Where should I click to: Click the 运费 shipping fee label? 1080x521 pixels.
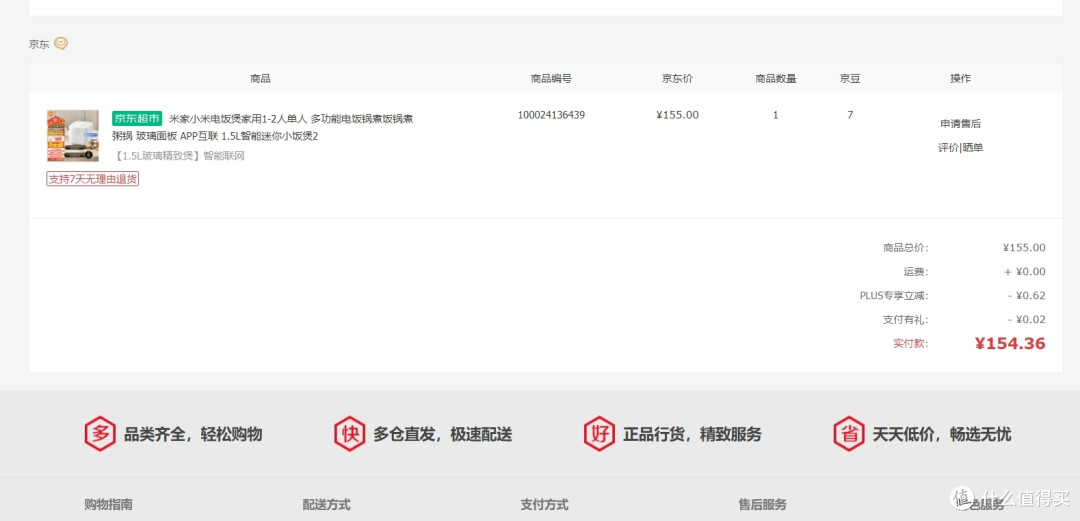(x=916, y=272)
